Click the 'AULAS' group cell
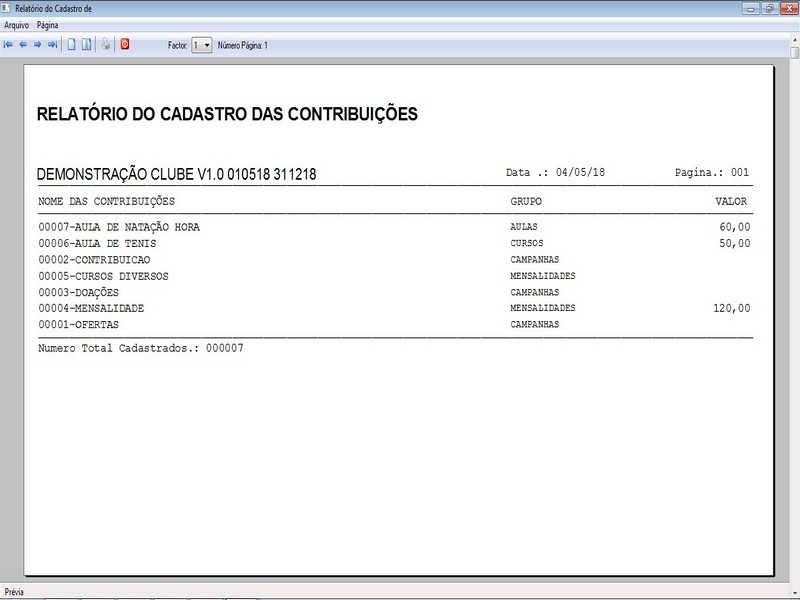This screenshot has height=600, width=800. point(524,227)
